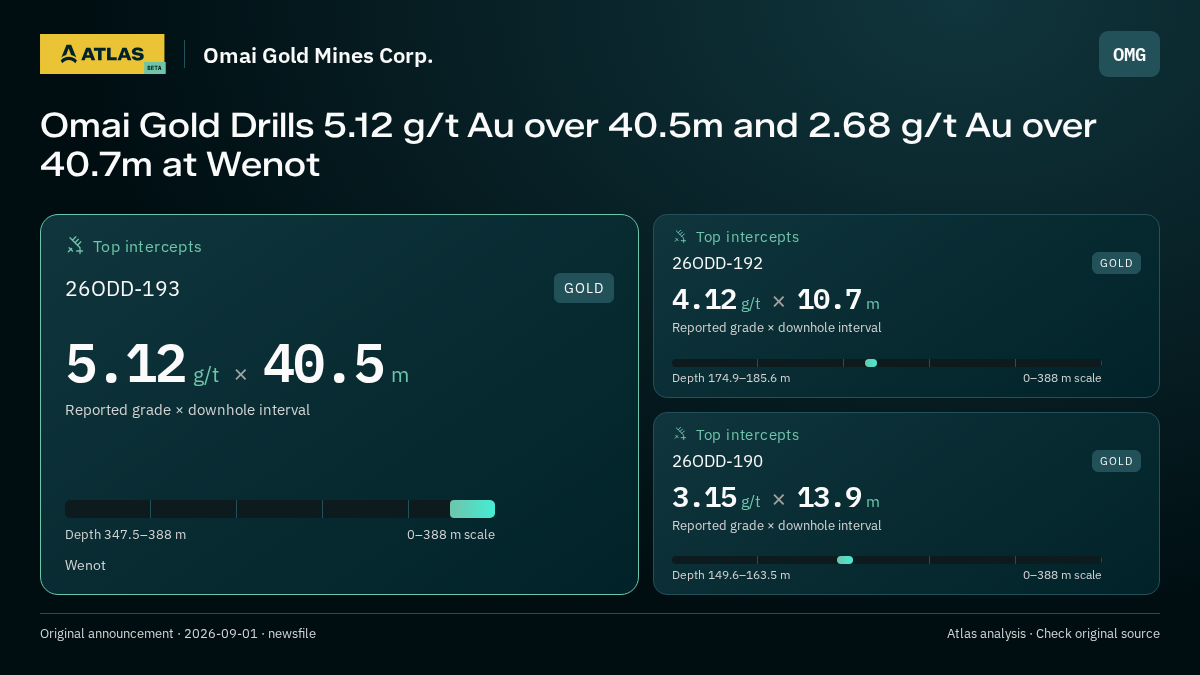Select the Omai Gold Mines Corp. company name

318,55
